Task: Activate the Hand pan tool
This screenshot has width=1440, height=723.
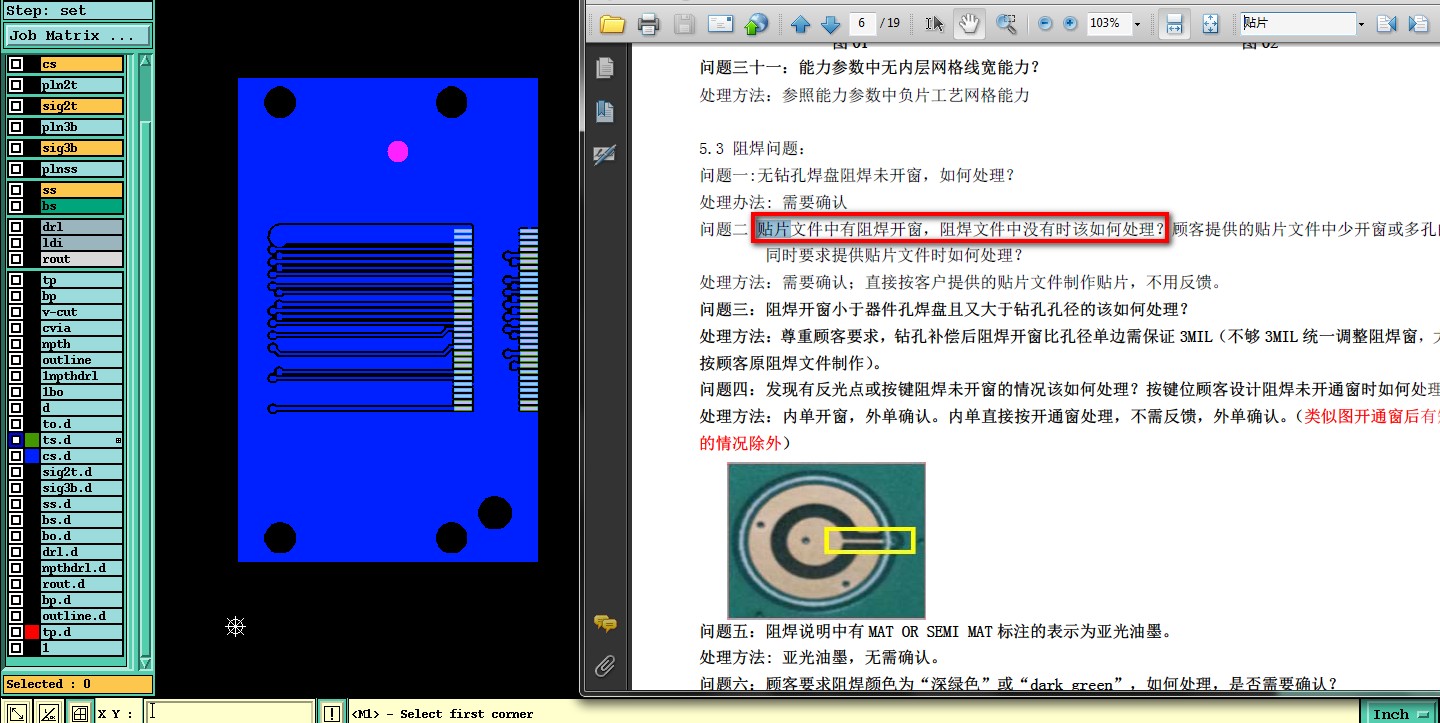Action: coord(968,23)
